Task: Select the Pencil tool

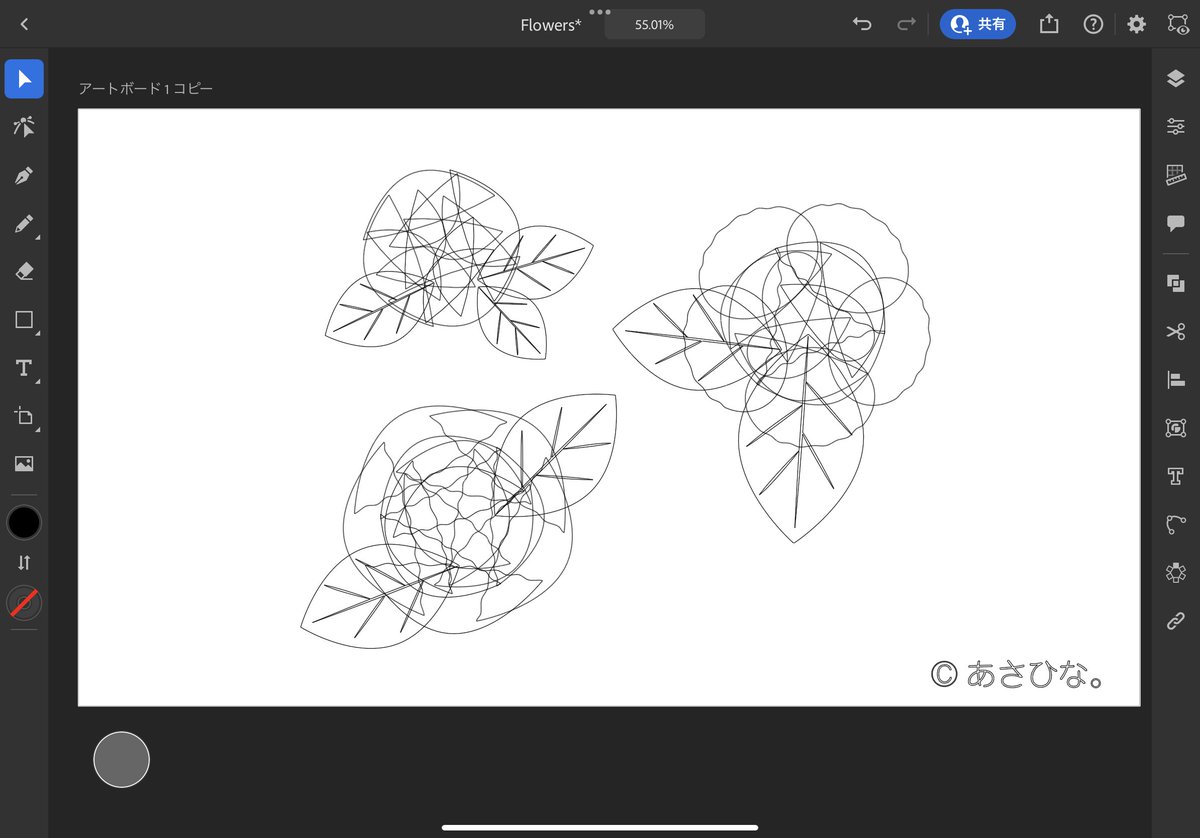Action: point(24,224)
